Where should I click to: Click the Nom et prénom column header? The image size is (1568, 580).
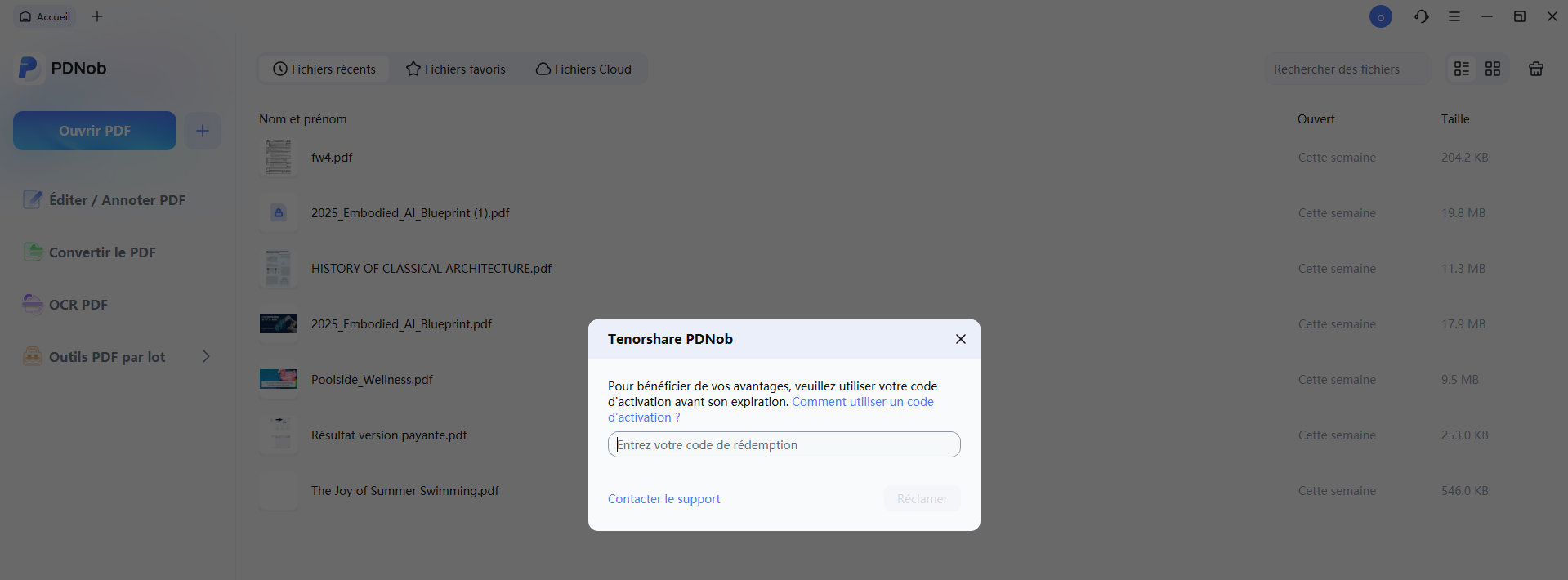point(303,119)
